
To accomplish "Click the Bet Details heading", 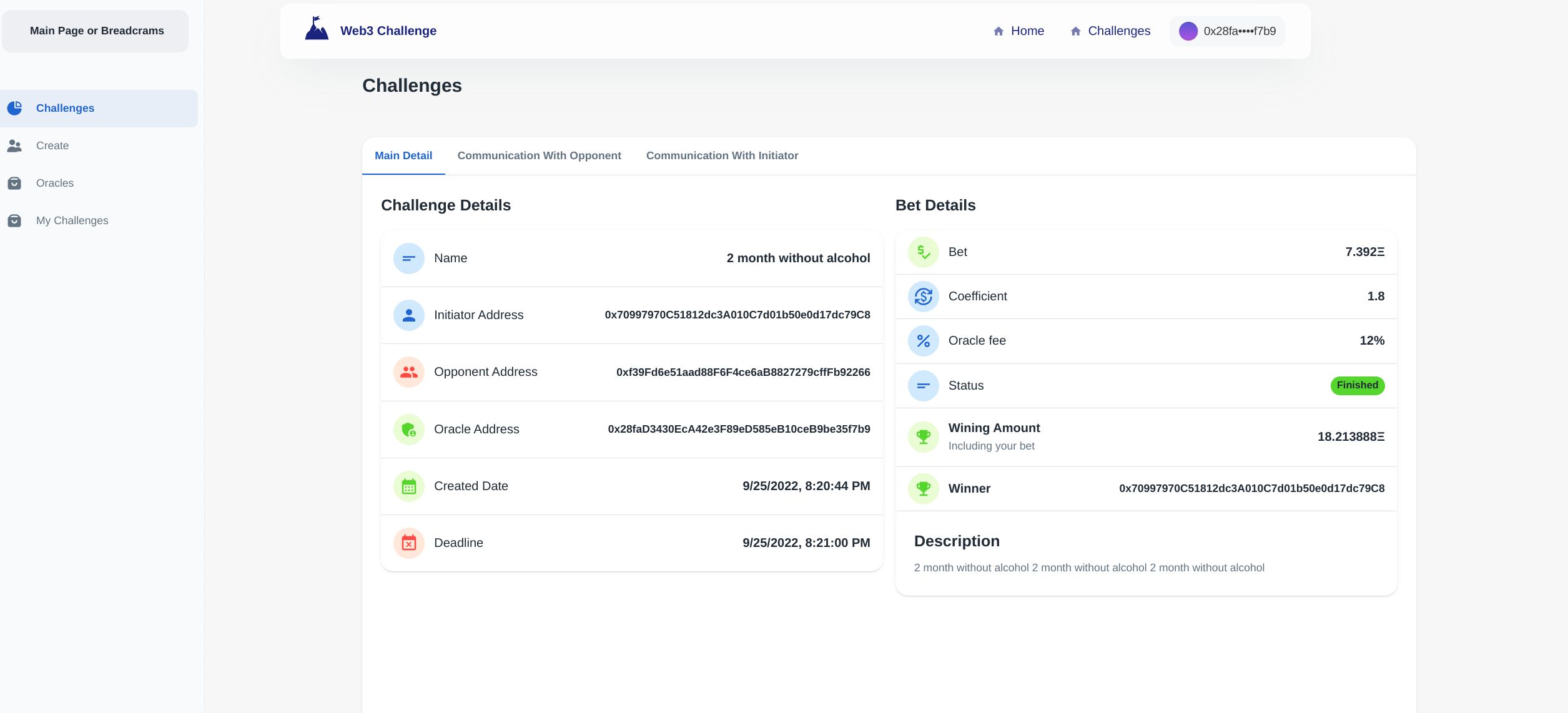I will 935,205.
